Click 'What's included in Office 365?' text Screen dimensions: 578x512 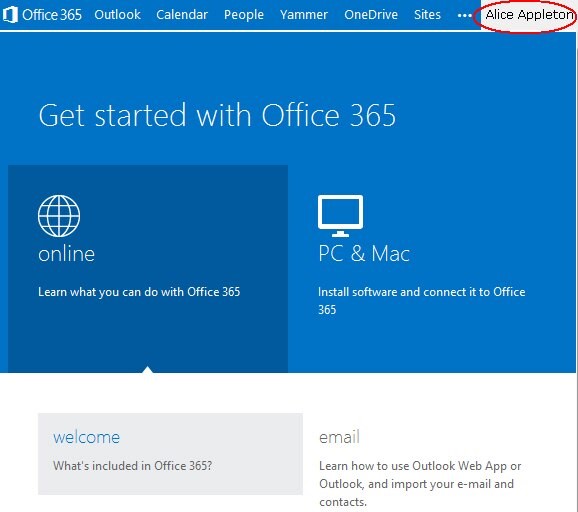(x=132, y=466)
